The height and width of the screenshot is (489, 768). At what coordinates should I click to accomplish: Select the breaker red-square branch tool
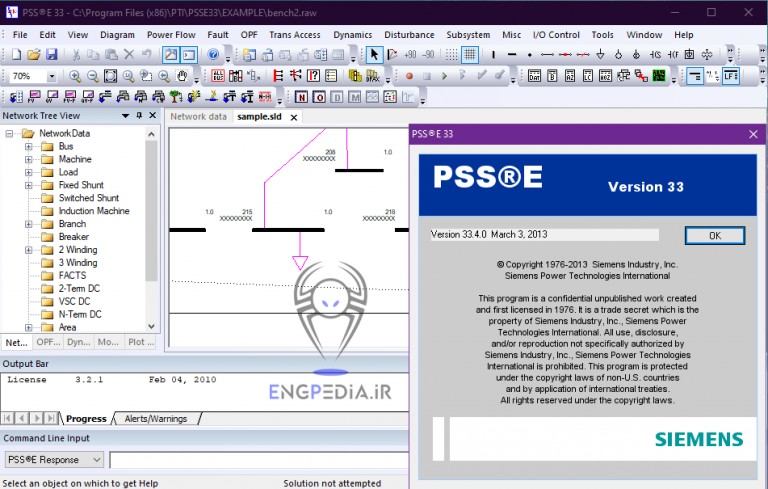tap(565, 54)
